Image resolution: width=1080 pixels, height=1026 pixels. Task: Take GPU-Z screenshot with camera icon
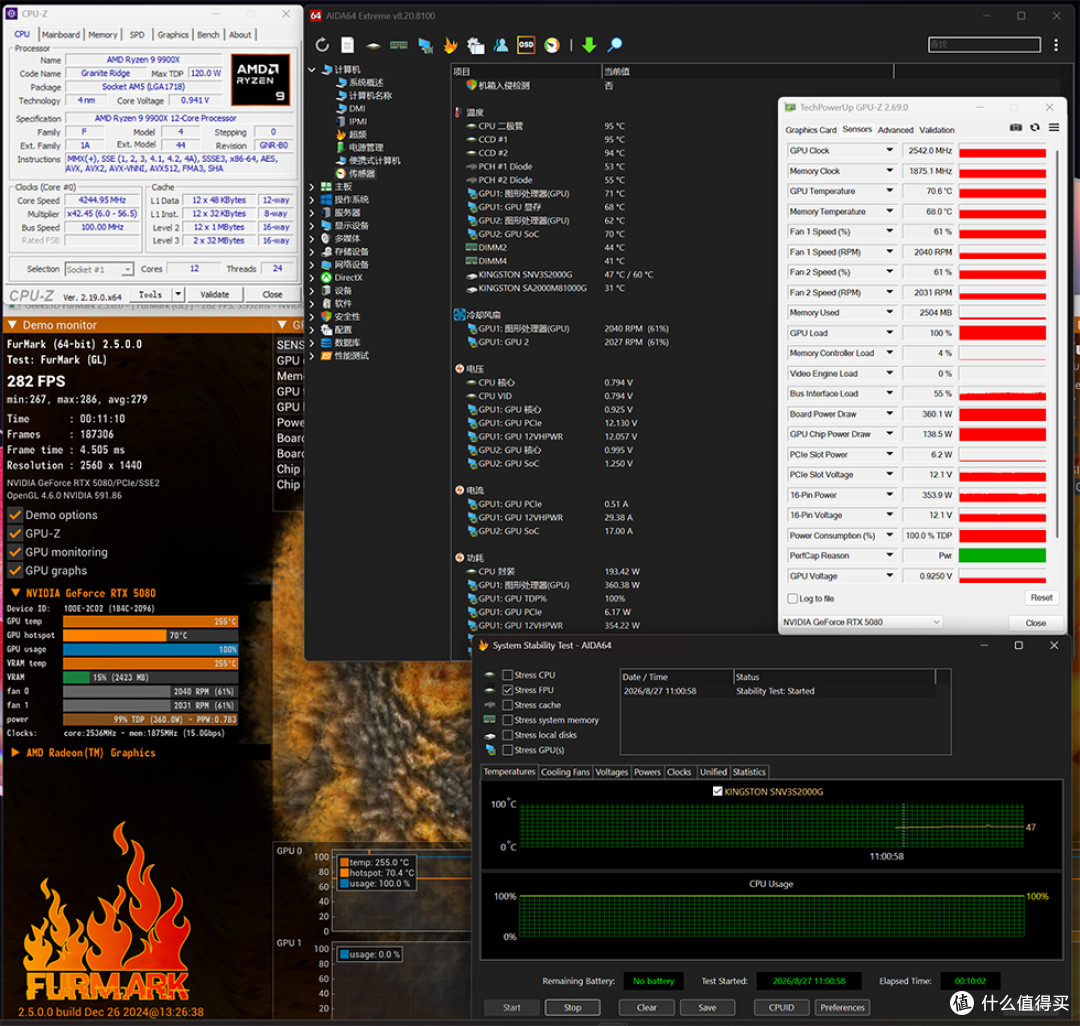tap(1016, 127)
